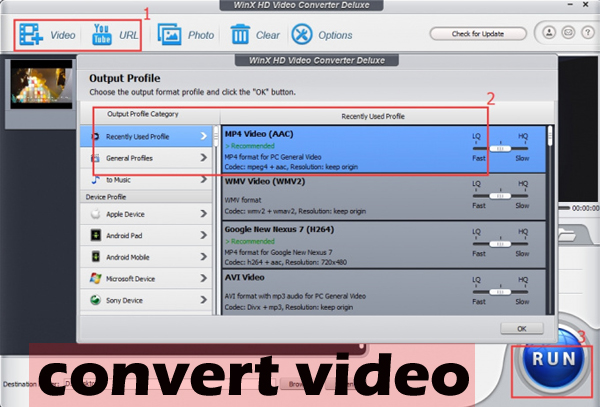
Task: Click the user account round icon
Action: 549,33
